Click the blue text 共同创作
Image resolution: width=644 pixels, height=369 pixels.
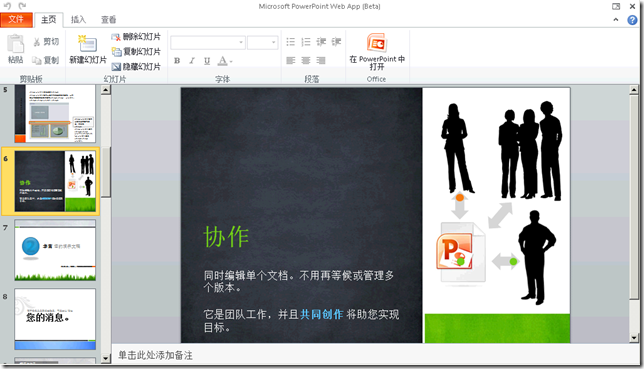[x=321, y=315]
